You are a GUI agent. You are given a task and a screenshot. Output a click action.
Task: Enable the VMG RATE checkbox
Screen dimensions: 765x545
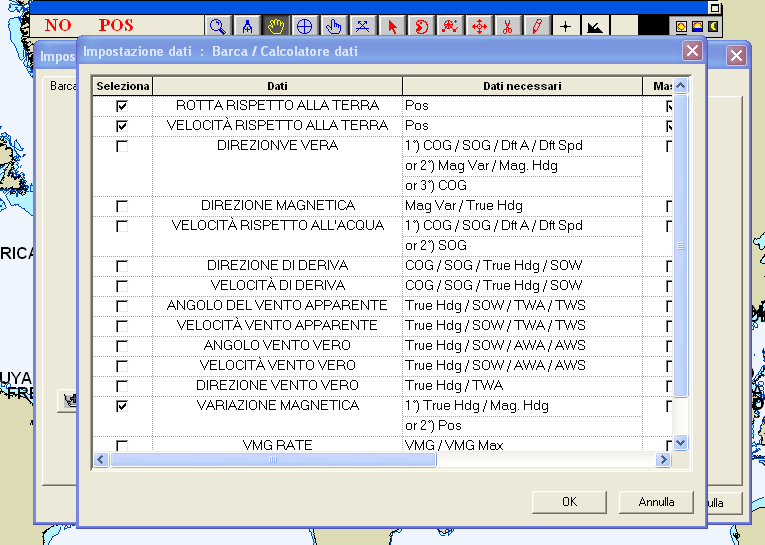click(122, 445)
